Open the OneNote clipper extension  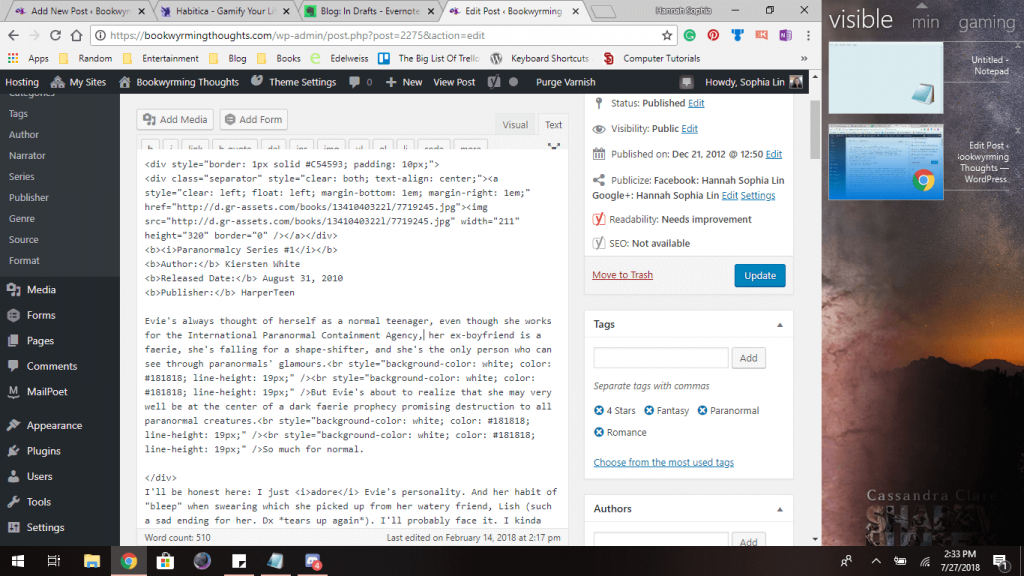click(x=785, y=35)
